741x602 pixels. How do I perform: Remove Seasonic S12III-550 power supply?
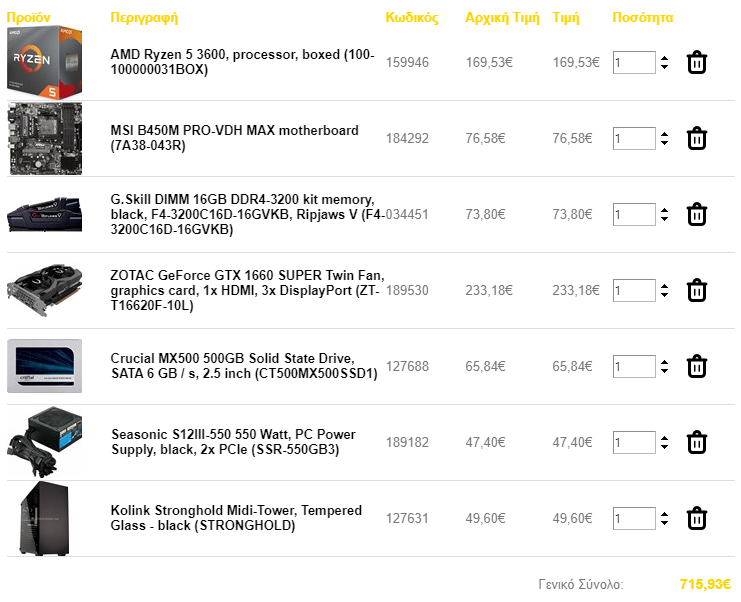697,443
